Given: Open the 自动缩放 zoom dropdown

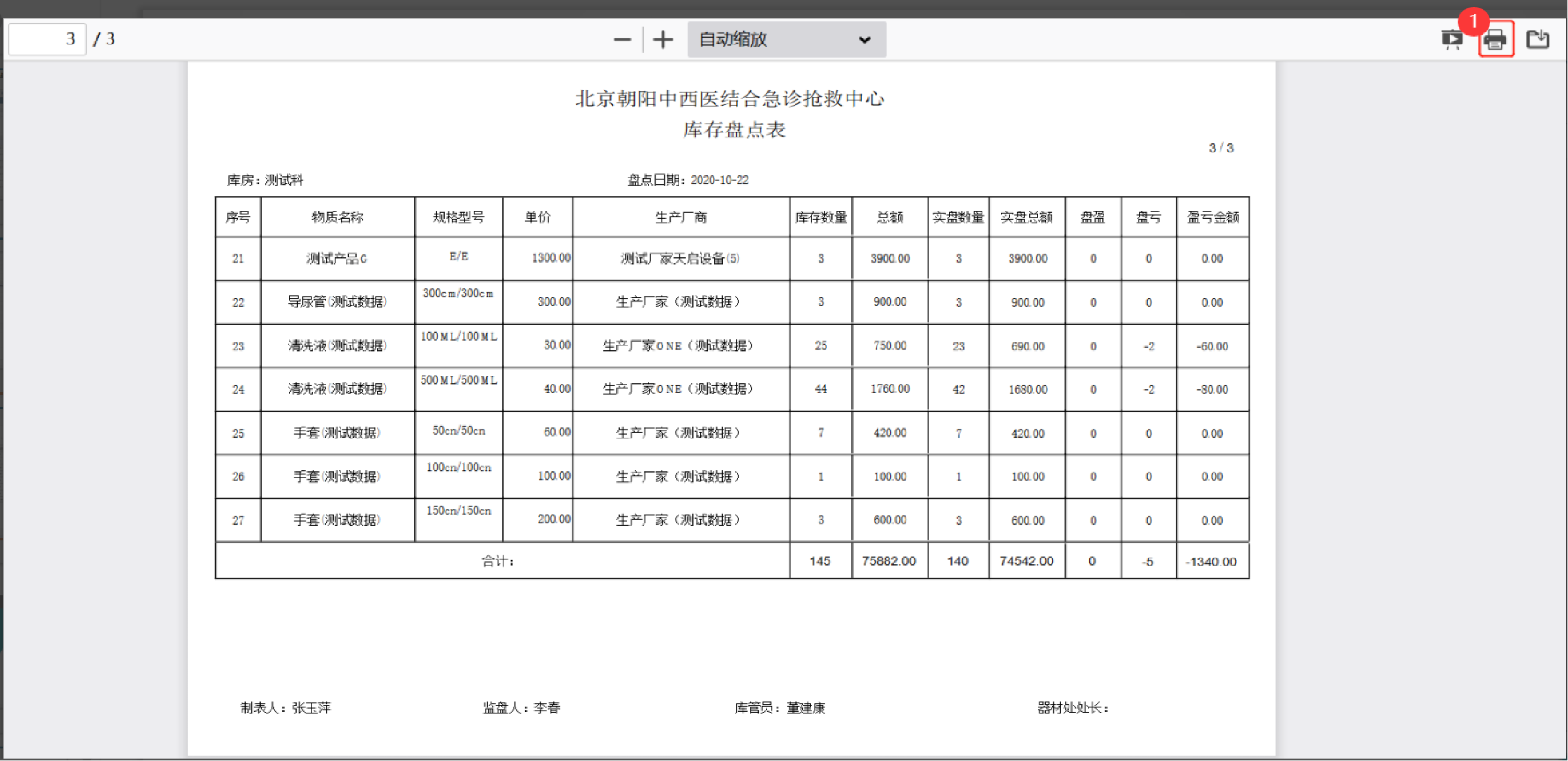Looking at the screenshot, I should [x=786, y=40].
